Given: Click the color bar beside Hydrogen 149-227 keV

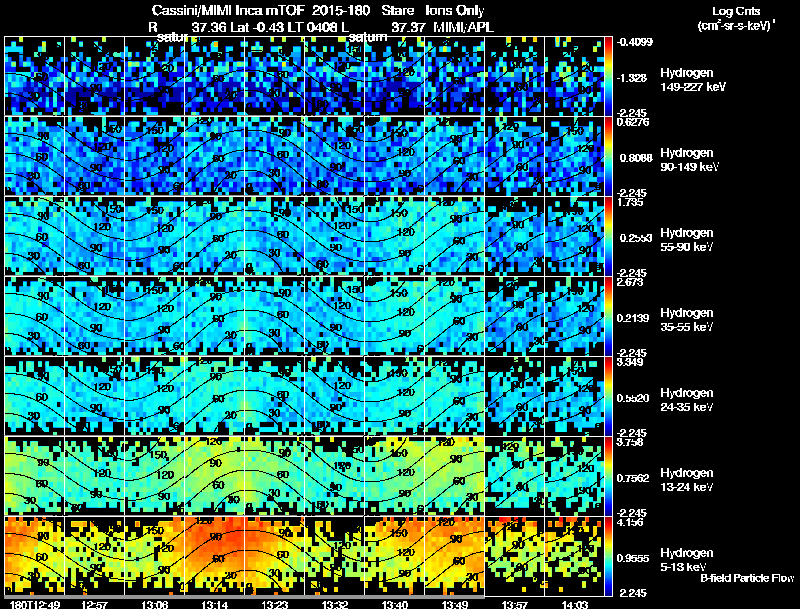Looking at the screenshot, I should point(608,76).
